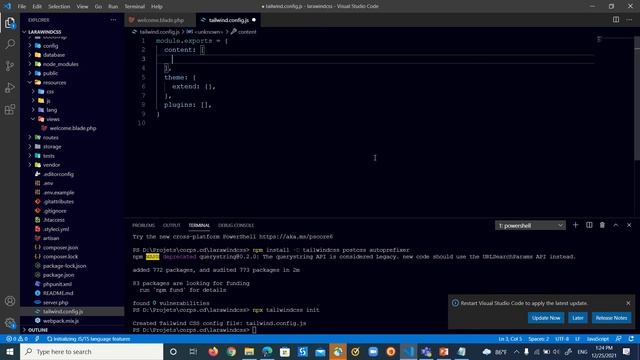This screenshot has width=640, height=360.
Task: Open welcome.blade.php in views folder
Action: pyautogui.click(x=73, y=128)
